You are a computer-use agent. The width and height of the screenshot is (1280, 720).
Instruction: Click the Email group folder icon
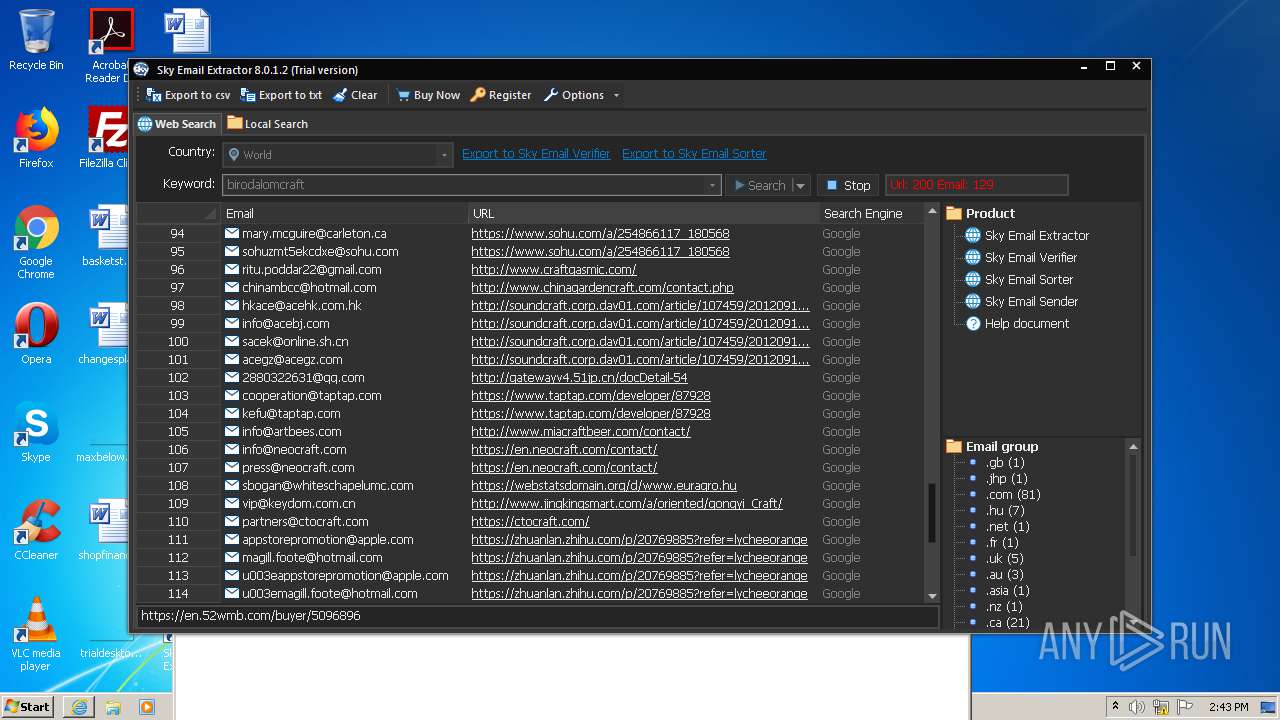[954, 446]
